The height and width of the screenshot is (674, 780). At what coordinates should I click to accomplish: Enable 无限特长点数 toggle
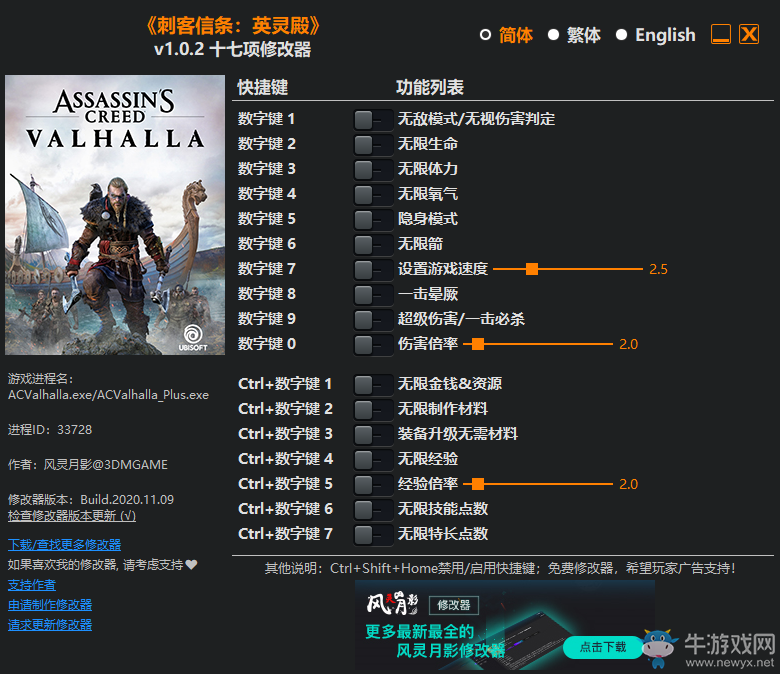(x=373, y=534)
